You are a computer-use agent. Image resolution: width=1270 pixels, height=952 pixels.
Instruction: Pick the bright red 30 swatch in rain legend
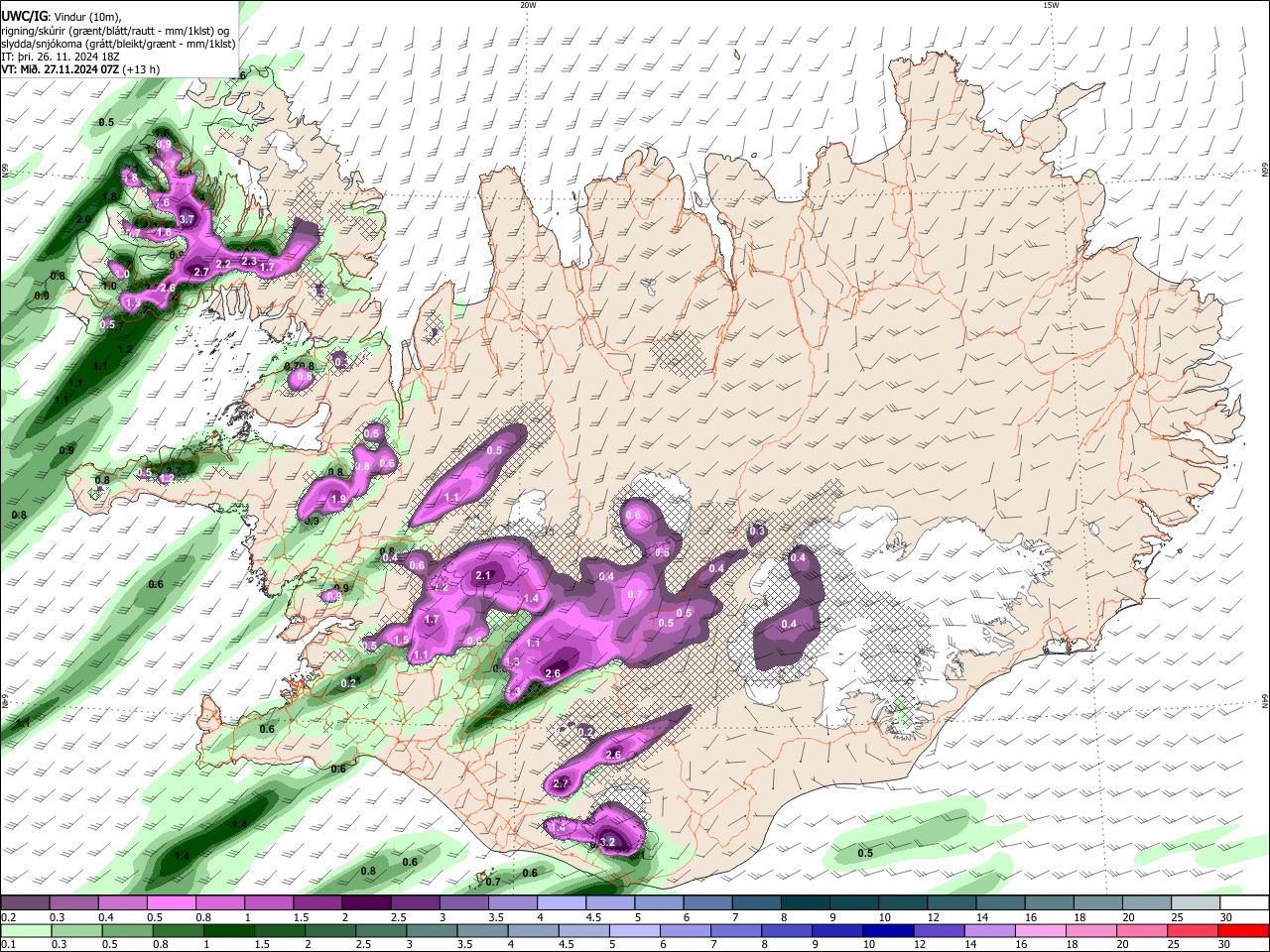(1243, 931)
